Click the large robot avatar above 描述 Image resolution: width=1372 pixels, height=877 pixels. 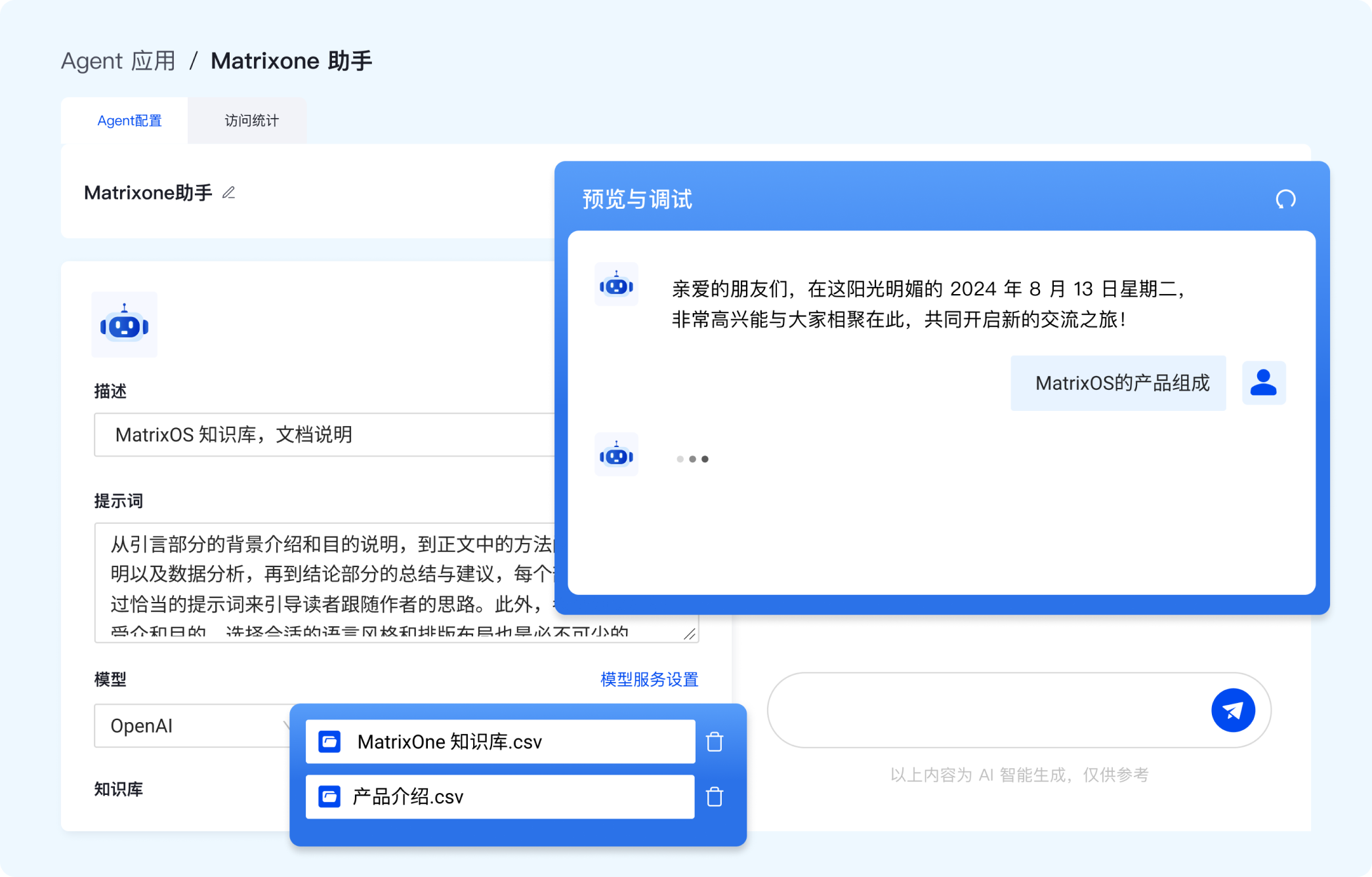tap(125, 324)
